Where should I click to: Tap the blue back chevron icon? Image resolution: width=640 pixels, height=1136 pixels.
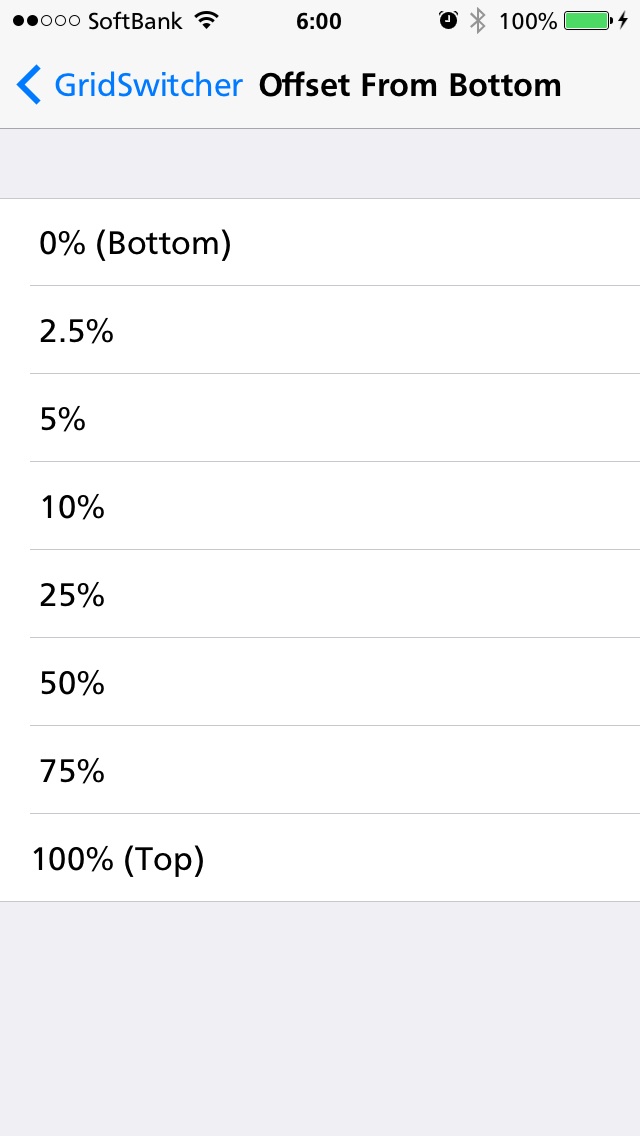[x=28, y=85]
